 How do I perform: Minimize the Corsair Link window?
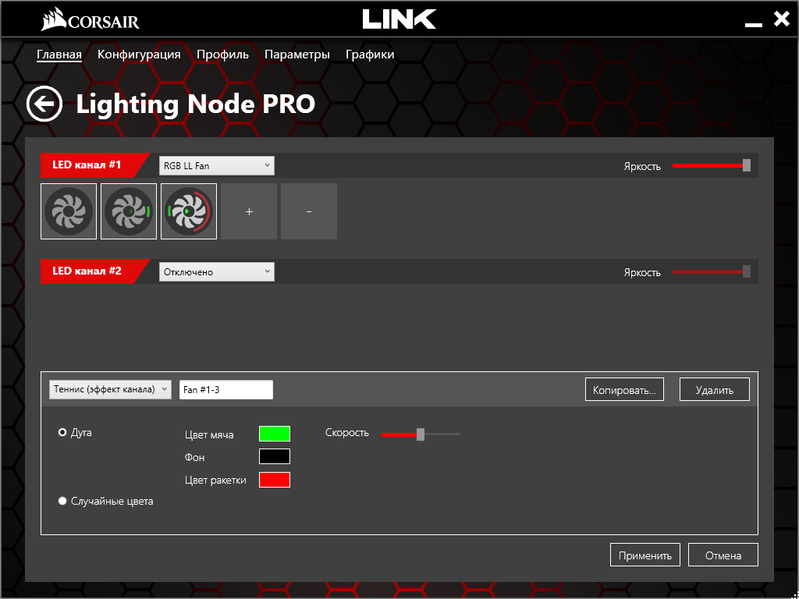(753, 24)
